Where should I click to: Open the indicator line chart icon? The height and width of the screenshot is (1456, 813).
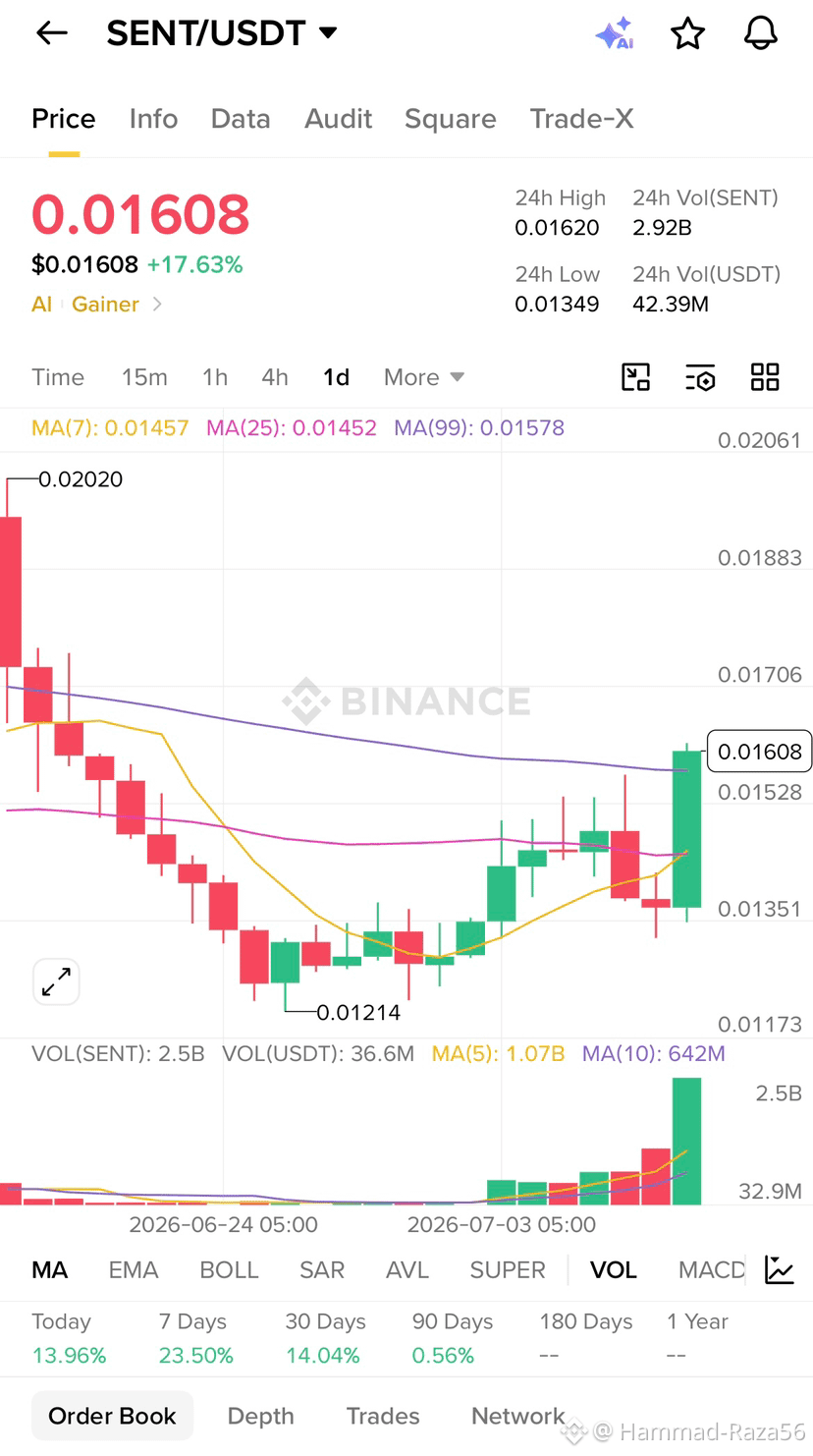(x=780, y=1269)
